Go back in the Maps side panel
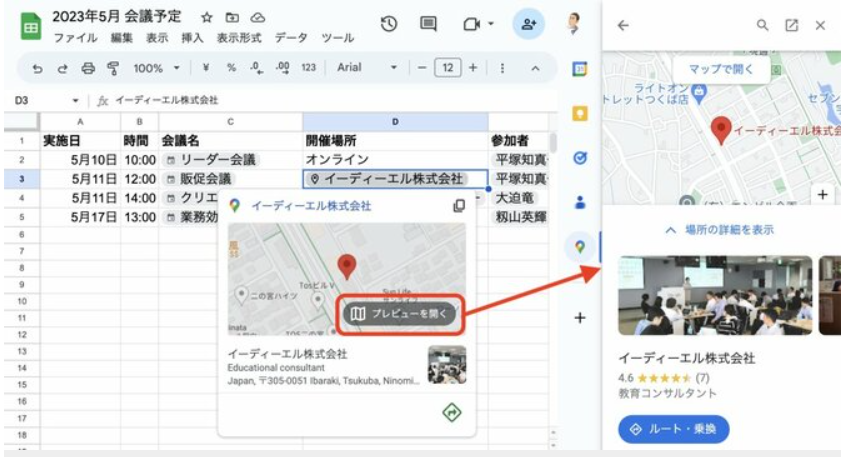The width and height of the screenshot is (862, 457). (623, 25)
